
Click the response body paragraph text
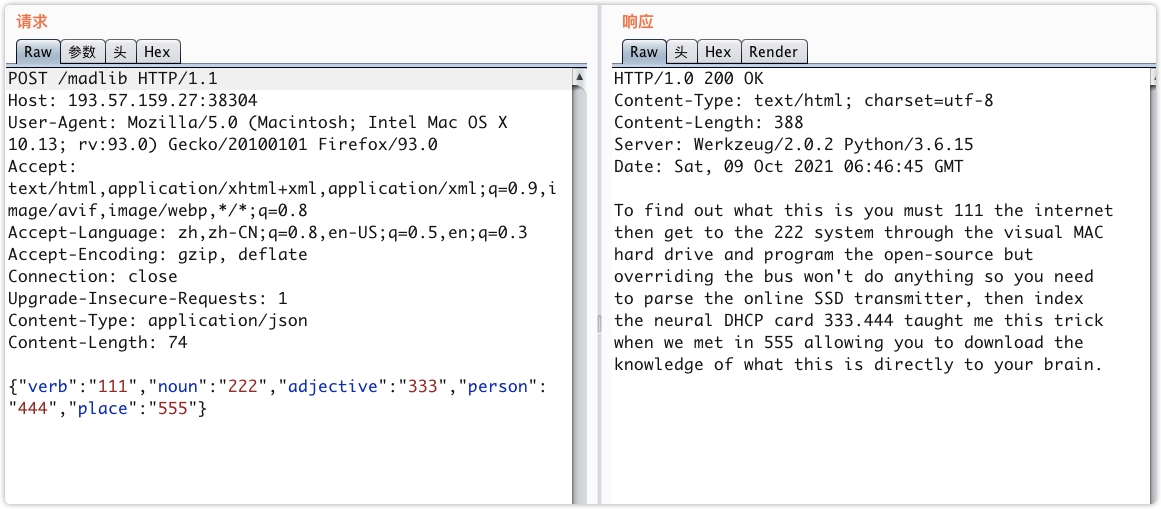[858, 287]
